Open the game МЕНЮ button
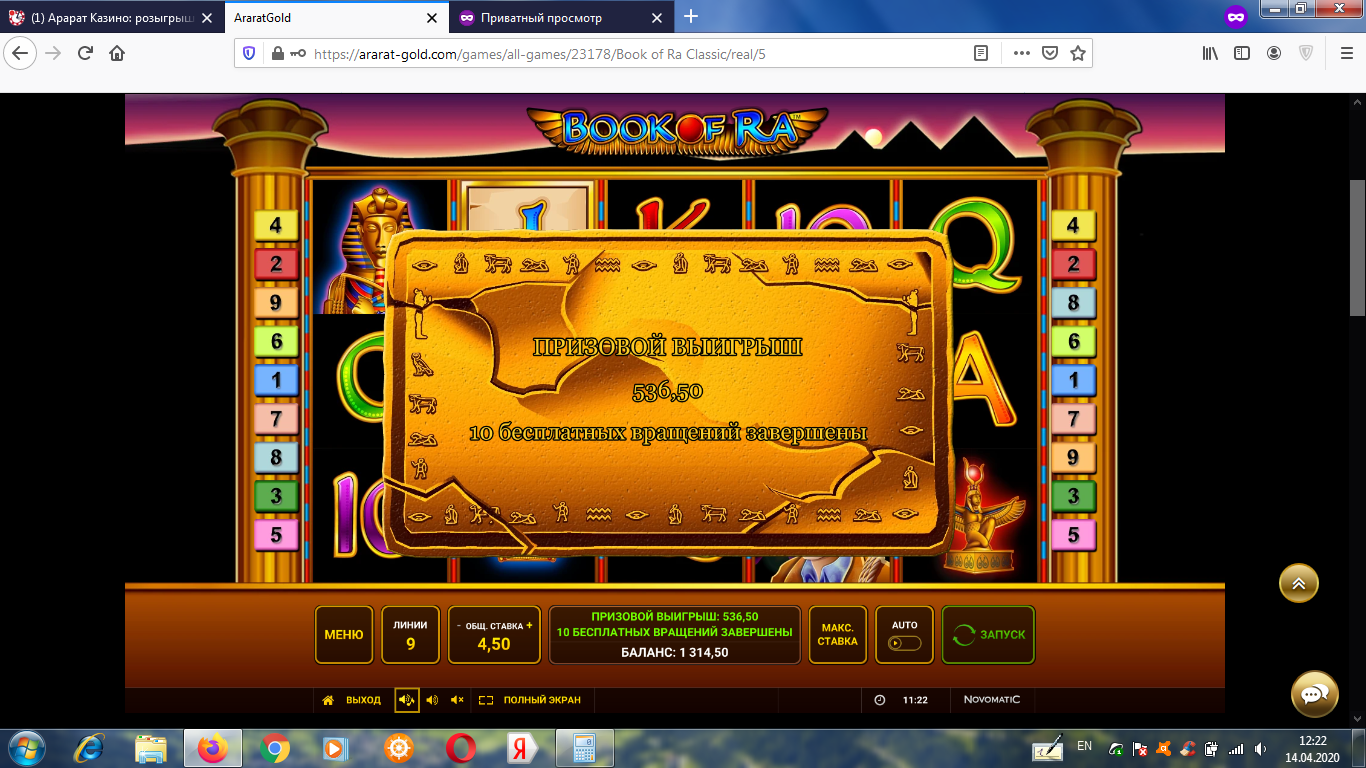Screen dimensions: 1366x768 344,635
